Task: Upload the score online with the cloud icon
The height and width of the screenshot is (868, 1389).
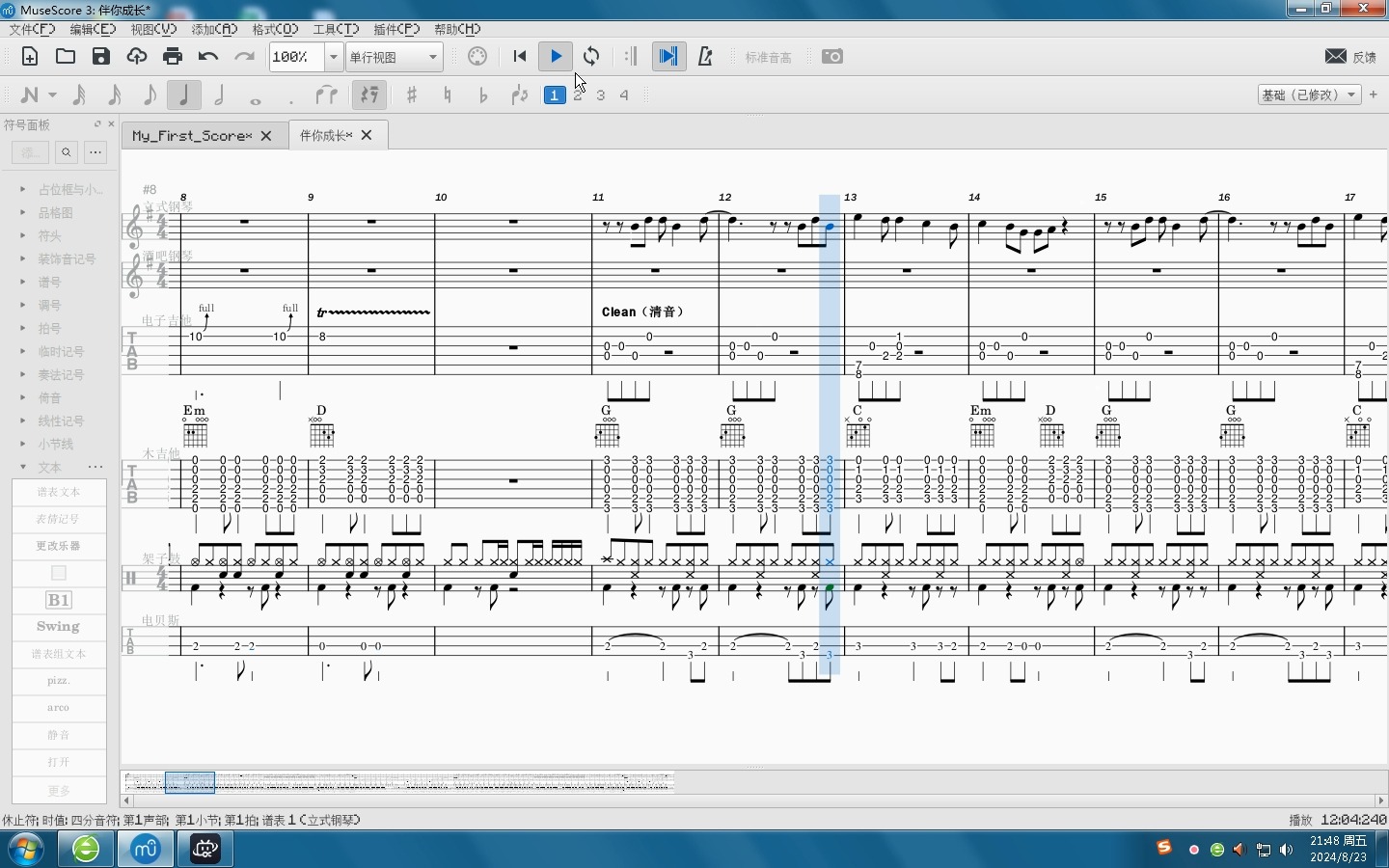Action: click(x=137, y=57)
